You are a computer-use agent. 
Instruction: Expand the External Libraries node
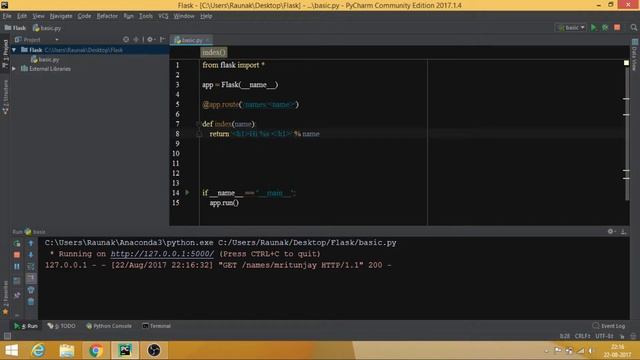[x=14, y=69]
